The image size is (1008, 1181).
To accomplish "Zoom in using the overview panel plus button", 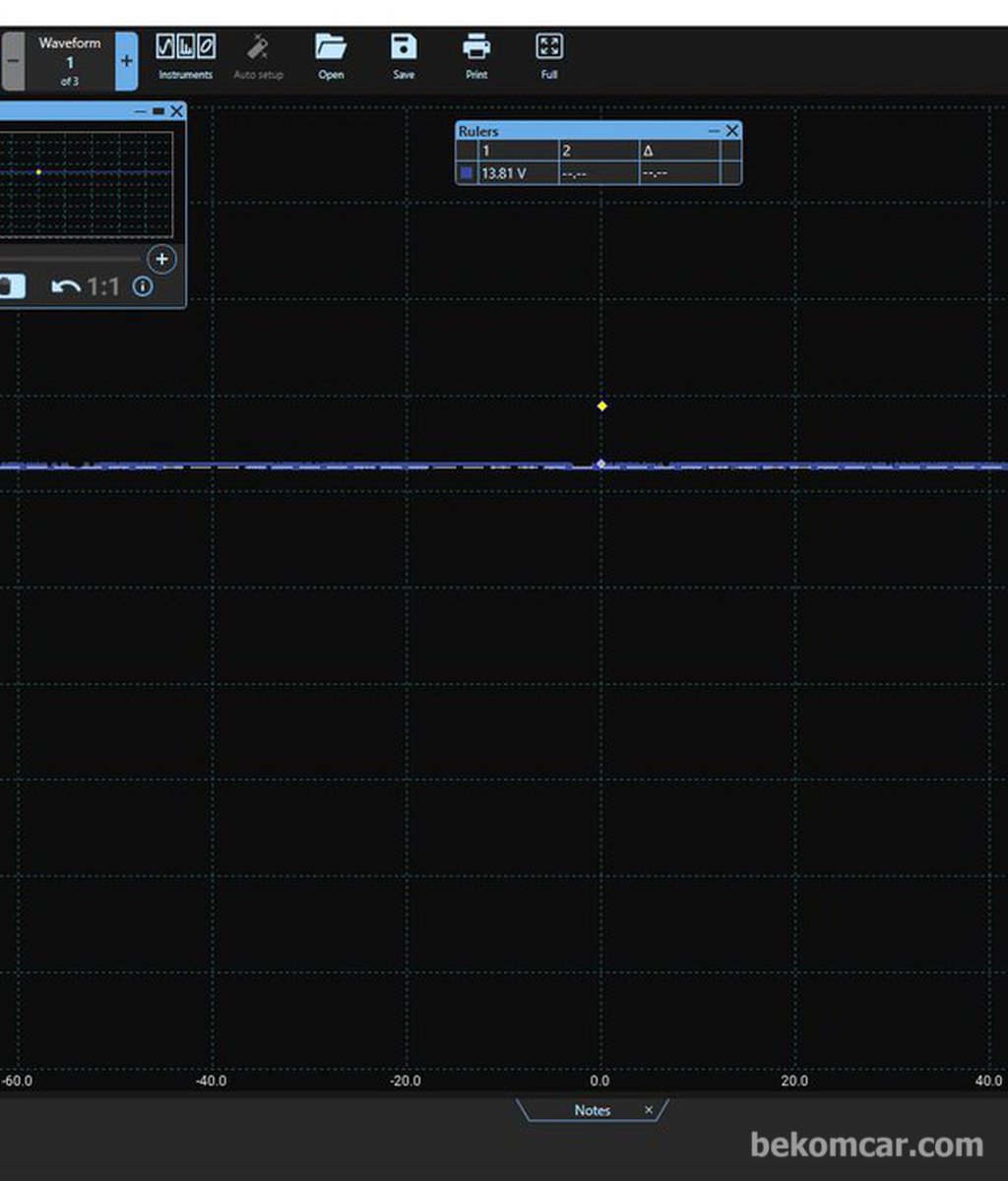I will [x=161, y=260].
